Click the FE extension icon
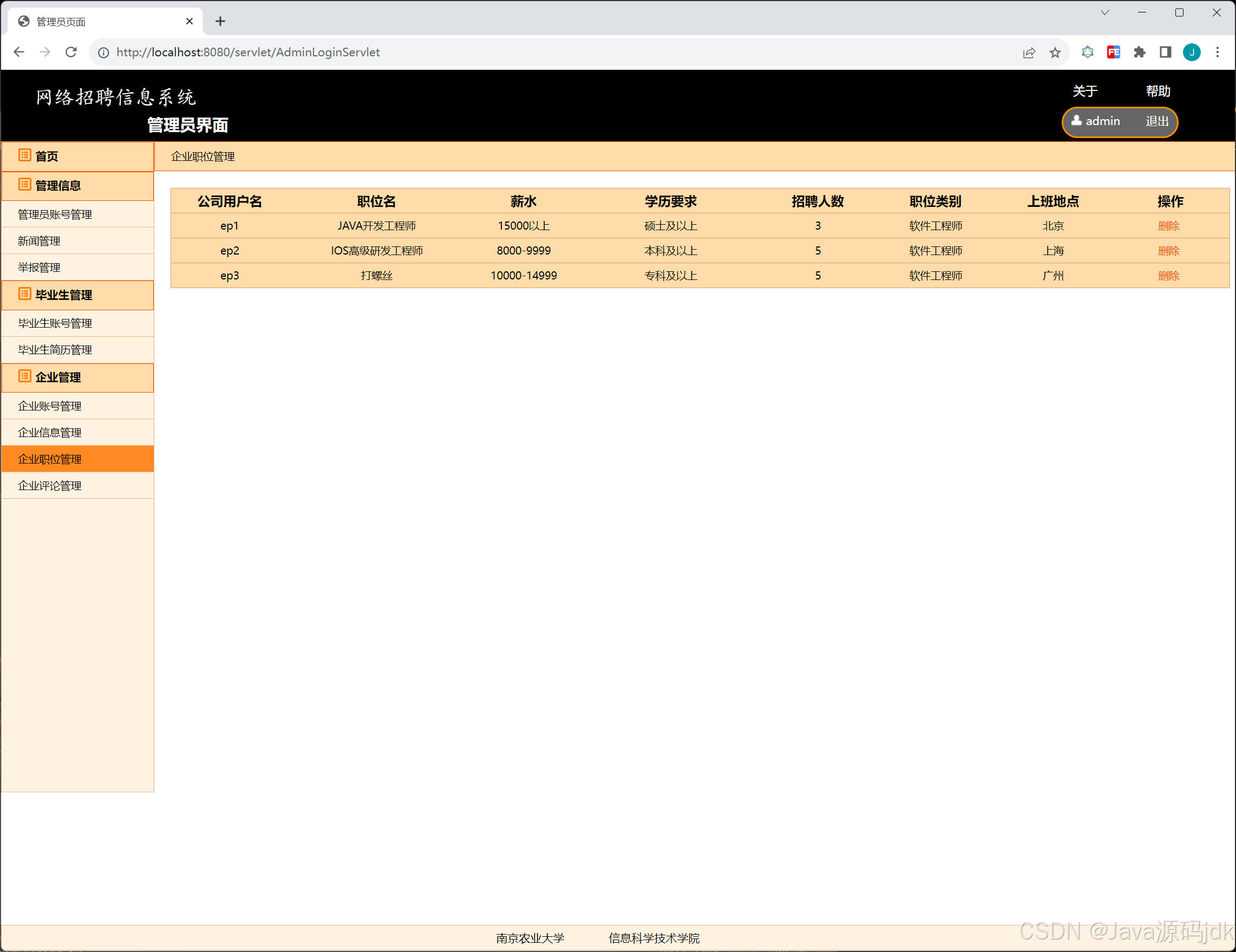The image size is (1236, 952). (x=1113, y=52)
